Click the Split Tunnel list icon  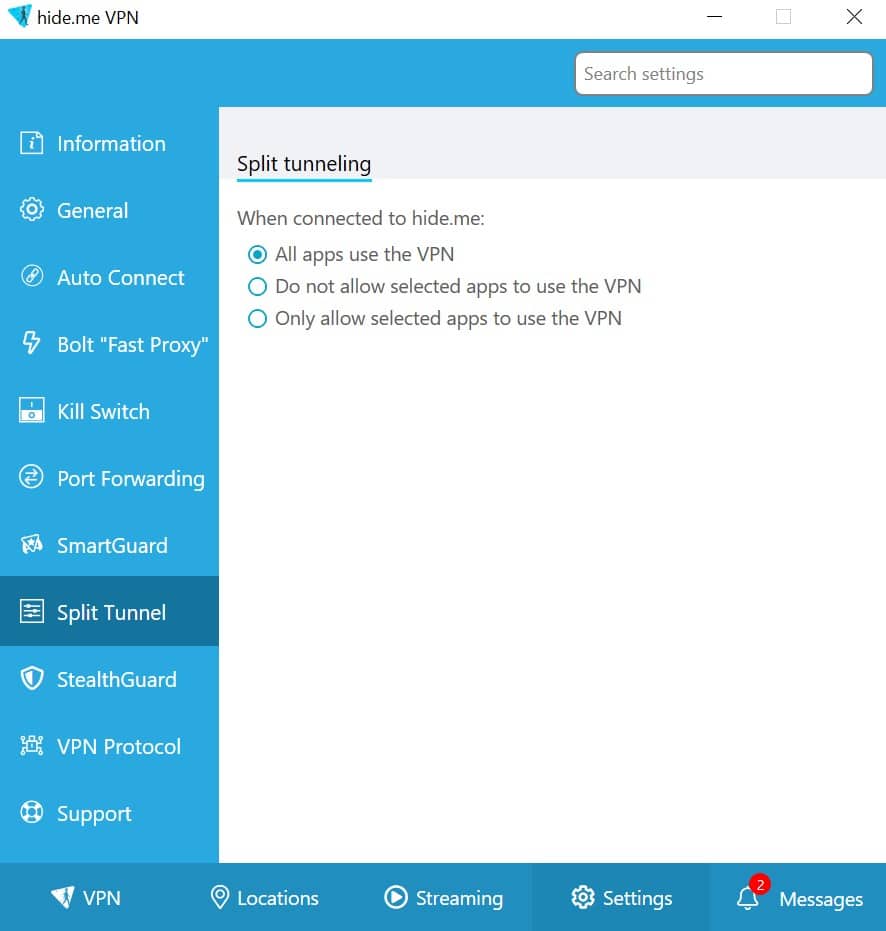[31, 611]
